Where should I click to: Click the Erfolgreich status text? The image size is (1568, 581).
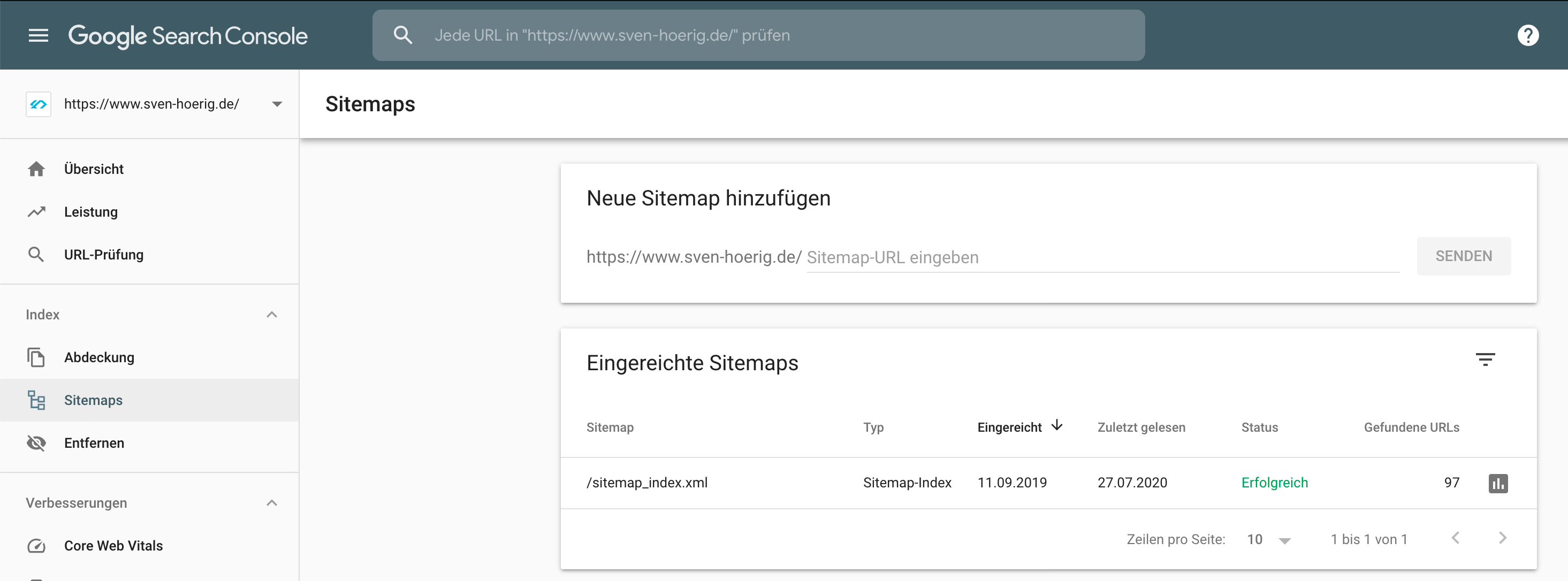pyautogui.click(x=1275, y=483)
